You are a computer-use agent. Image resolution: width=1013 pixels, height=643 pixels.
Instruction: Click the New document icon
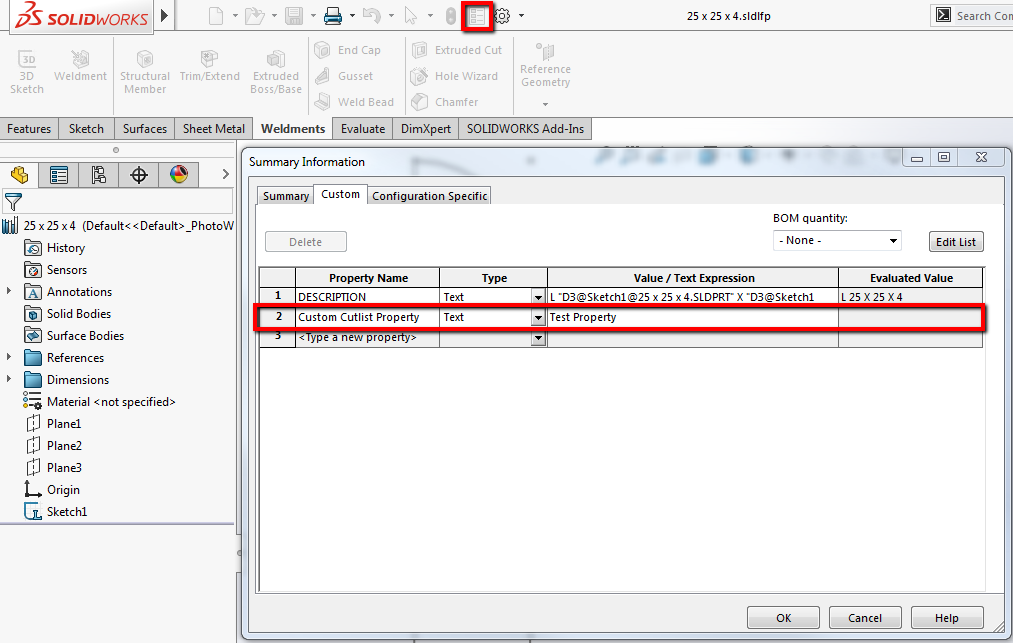(x=216, y=16)
